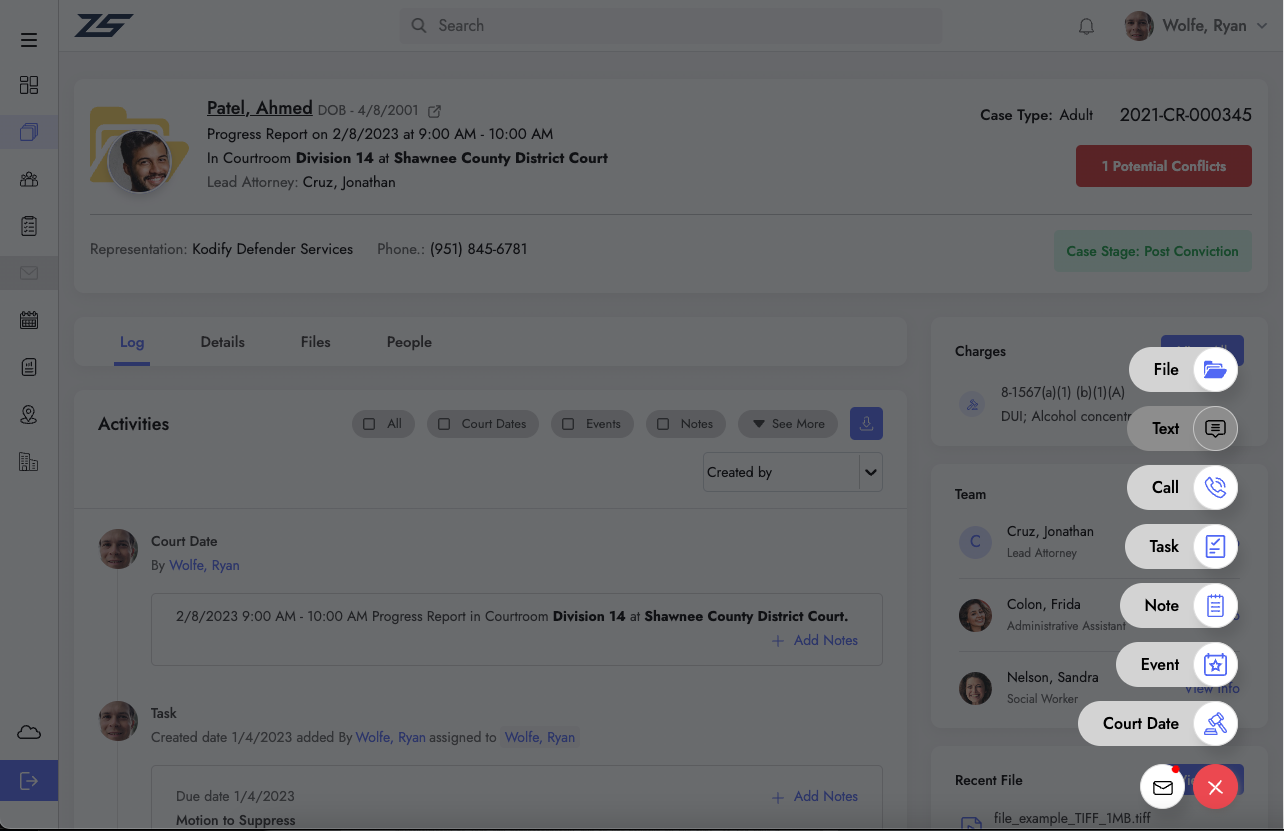
Task: Check the All activities filter
Action: coord(369,424)
